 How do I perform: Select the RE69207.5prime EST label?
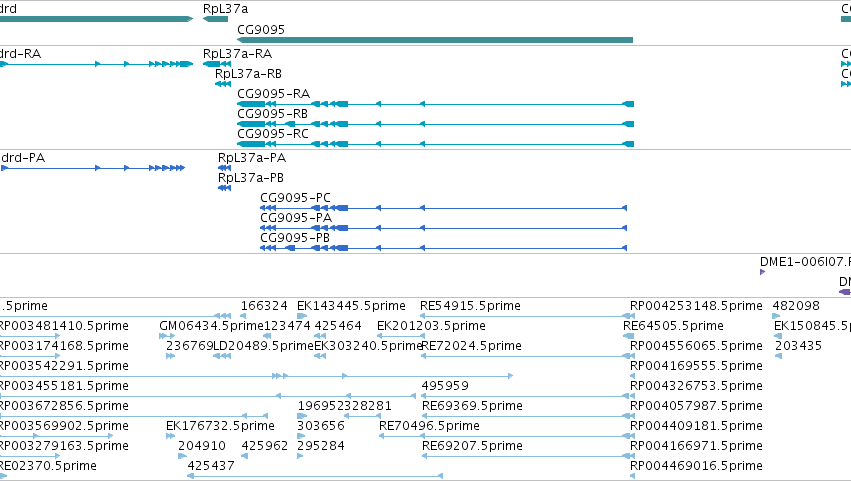[472, 446]
